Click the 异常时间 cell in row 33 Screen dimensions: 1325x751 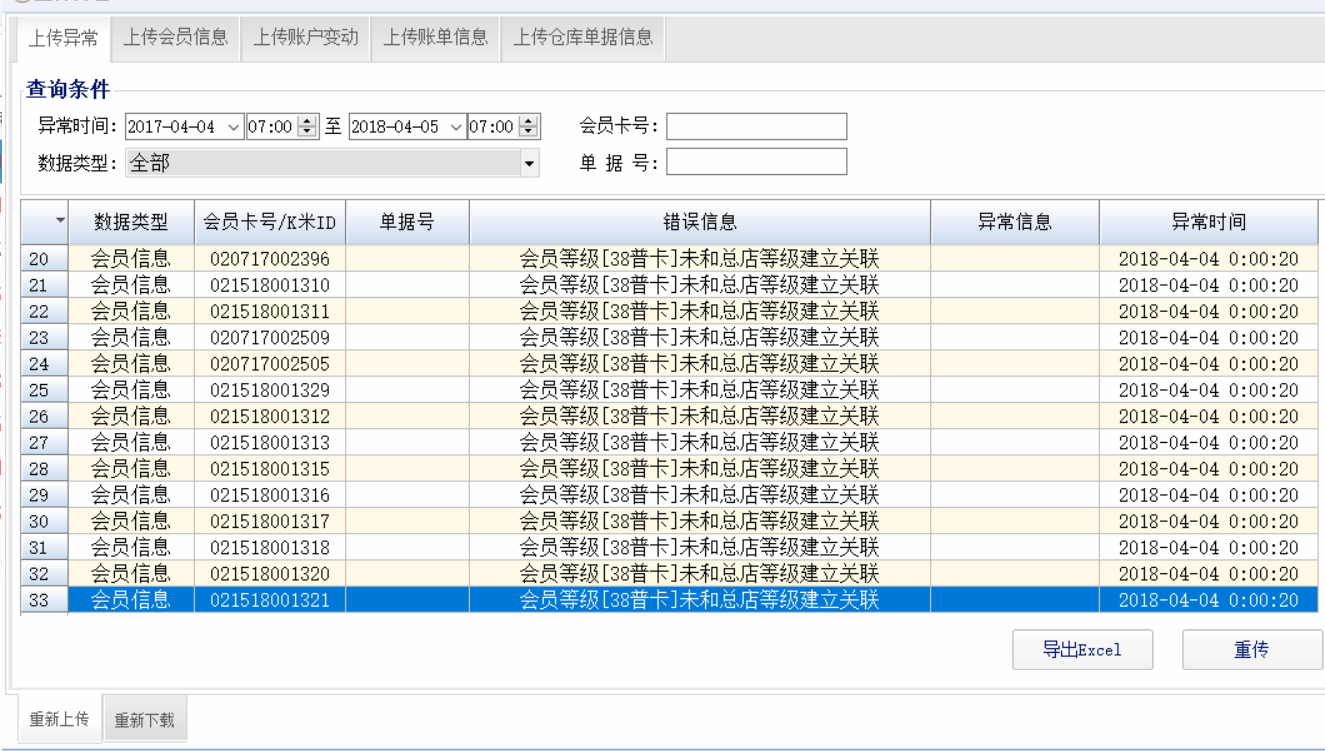[1209, 600]
